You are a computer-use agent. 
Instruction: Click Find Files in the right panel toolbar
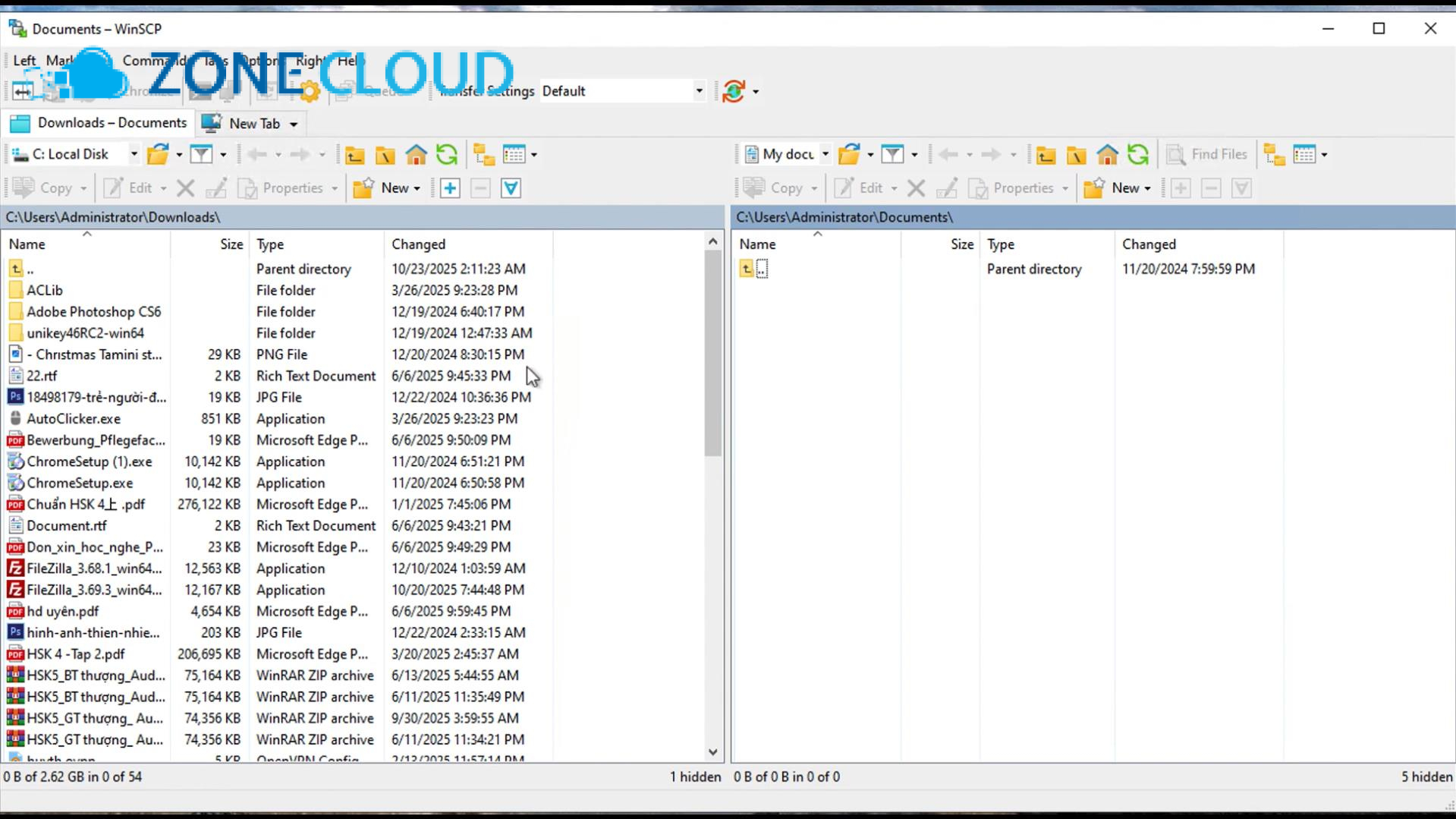pos(1206,154)
